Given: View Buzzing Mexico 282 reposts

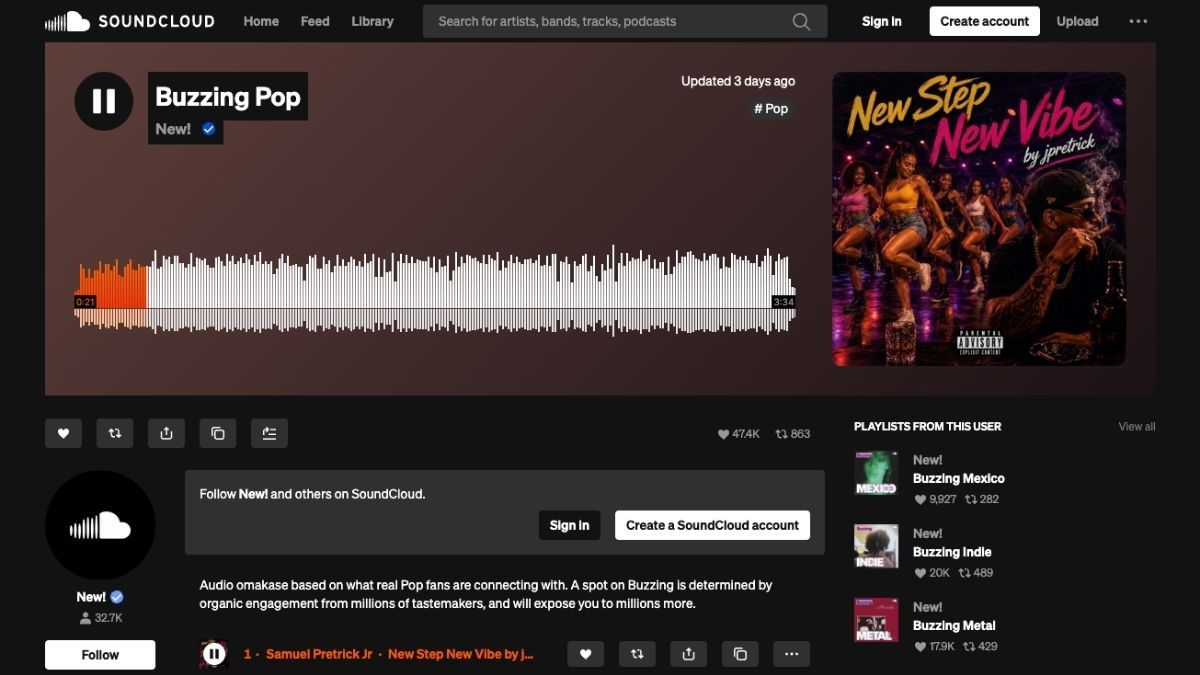Looking at the screenshot, I should click(x=980, y=499).
